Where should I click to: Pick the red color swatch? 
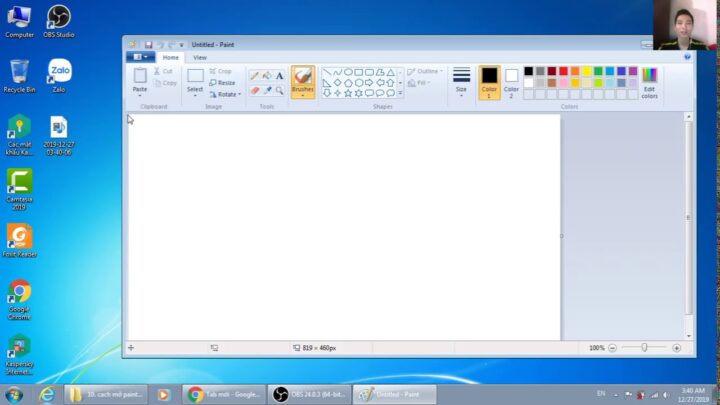pos(563,71)
